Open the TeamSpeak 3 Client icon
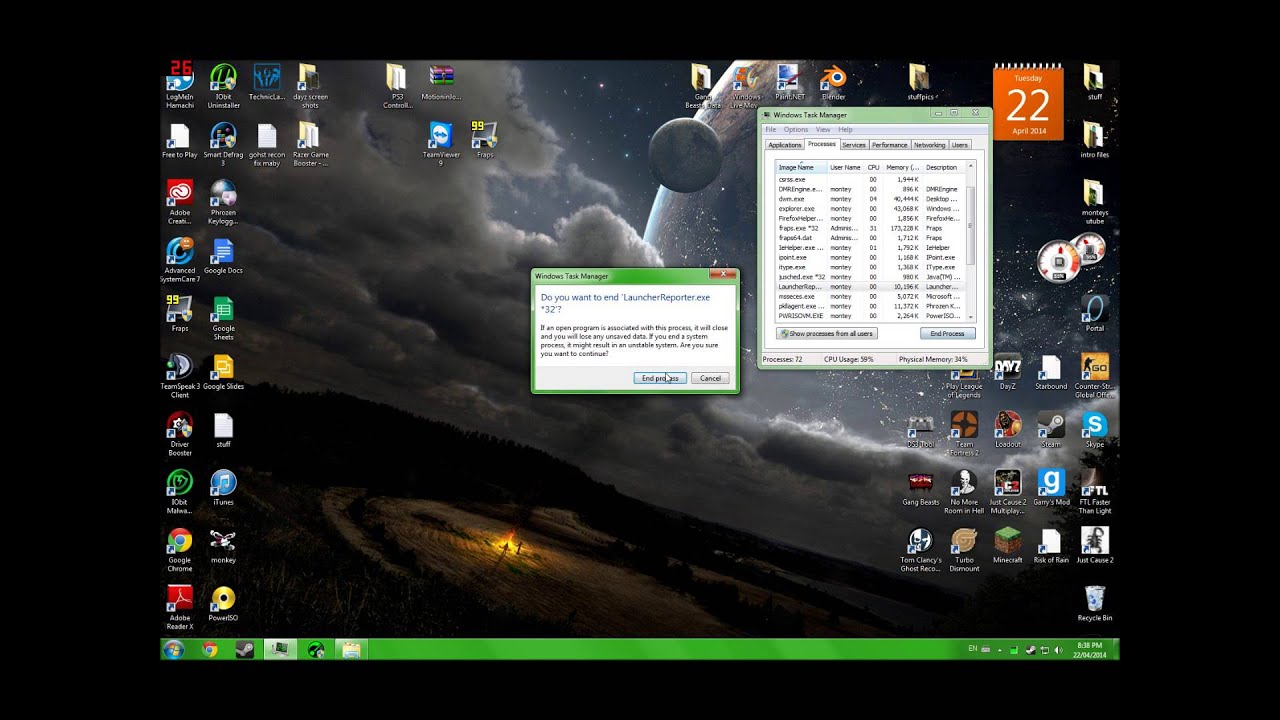The image size is (1280, 720). pyautogui.click(x=180, y=376)
